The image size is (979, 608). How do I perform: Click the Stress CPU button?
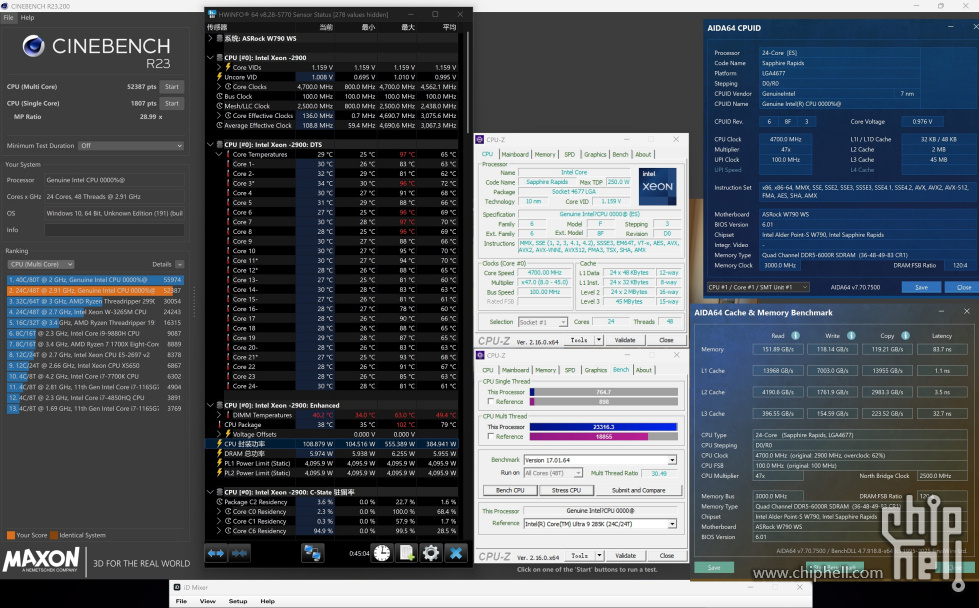[566, 490]
